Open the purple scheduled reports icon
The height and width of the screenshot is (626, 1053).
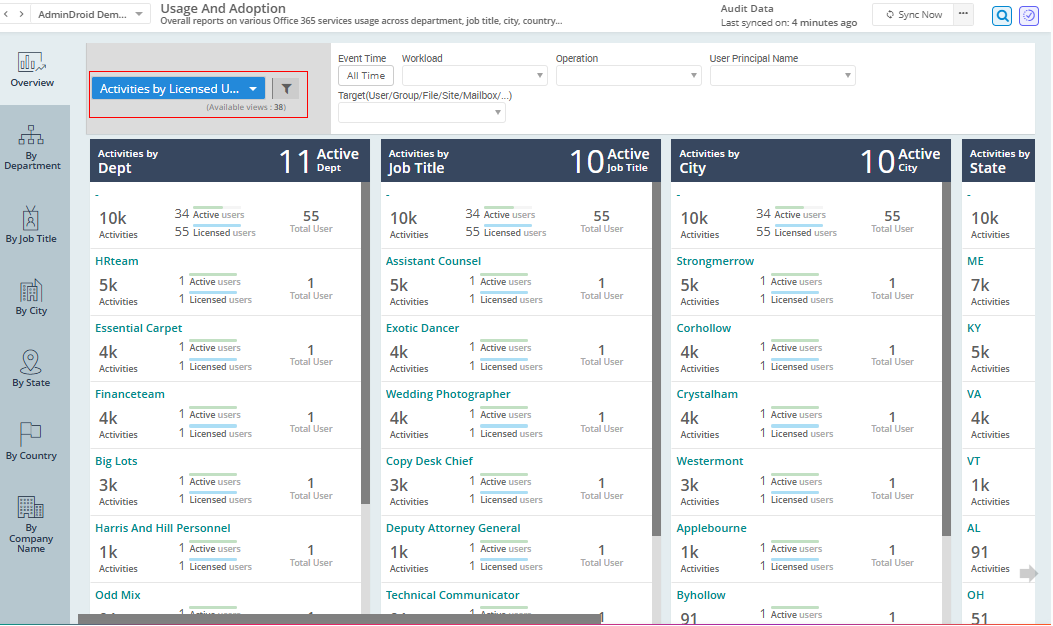pyautogui.click(x=1028, y=16)
